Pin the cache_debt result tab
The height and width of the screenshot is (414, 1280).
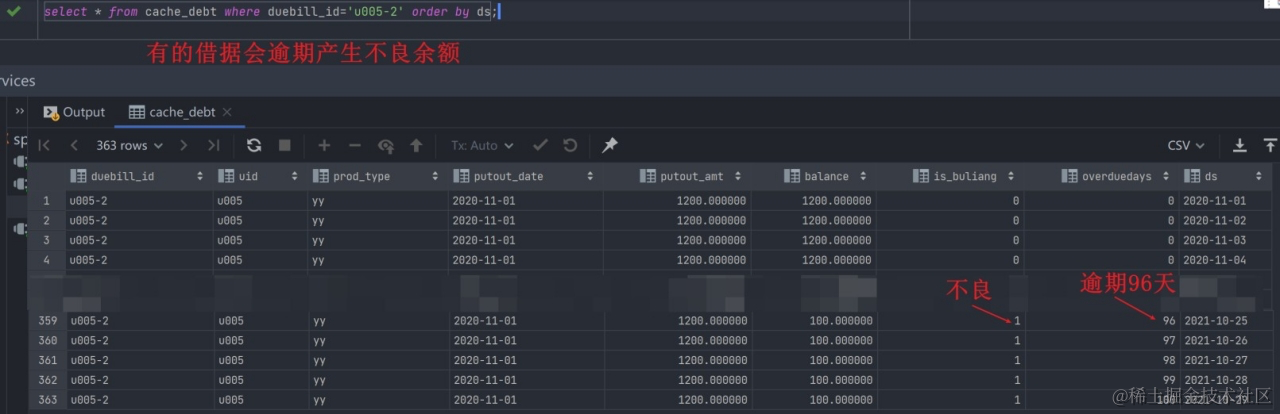tap(609, 145)
